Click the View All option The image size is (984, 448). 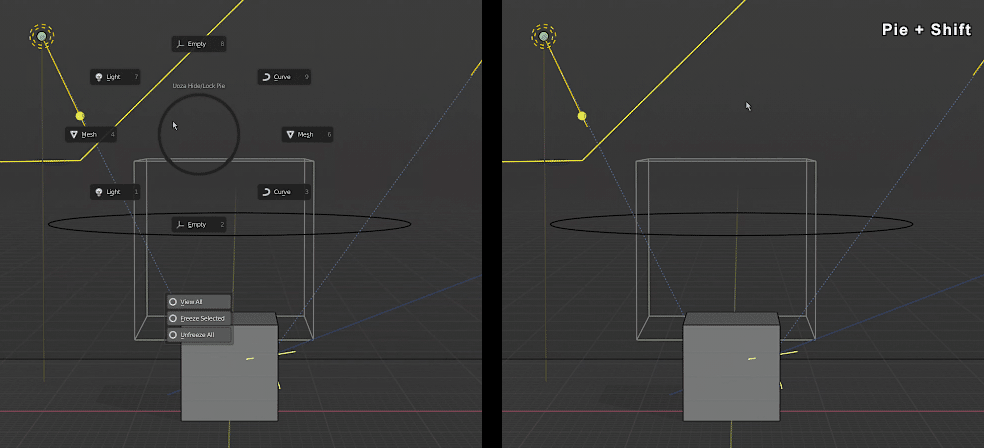pyautogui.click(x=199, y=302)
